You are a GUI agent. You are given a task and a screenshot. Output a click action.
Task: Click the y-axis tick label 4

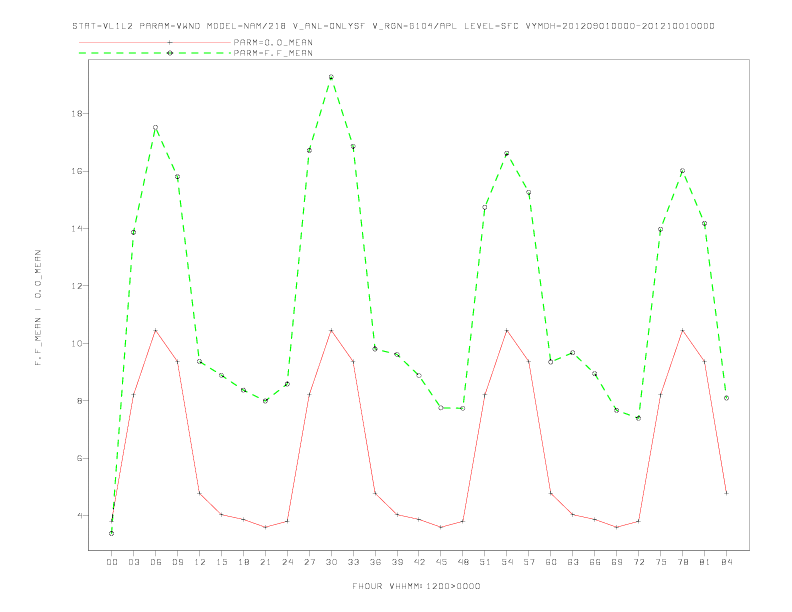[x=79, y=516]
